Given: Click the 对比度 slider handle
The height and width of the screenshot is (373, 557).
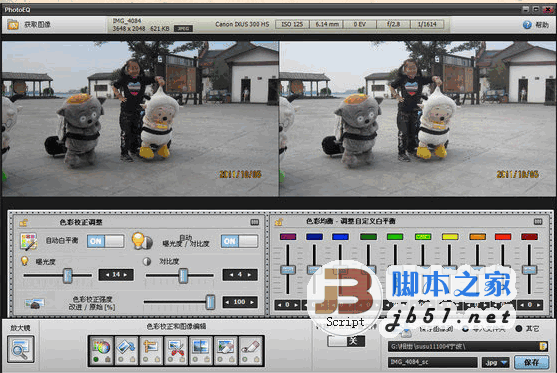Looking at the screenshot, I should coord(183,275).
